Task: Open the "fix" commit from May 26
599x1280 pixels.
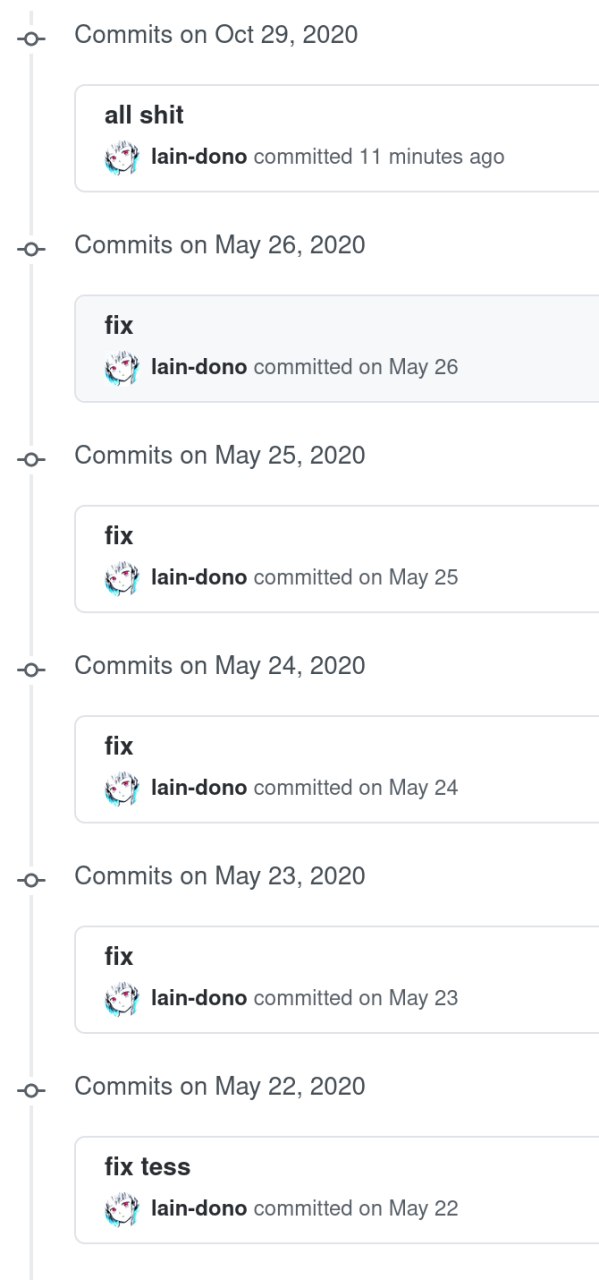Action: tap(118, 326)
